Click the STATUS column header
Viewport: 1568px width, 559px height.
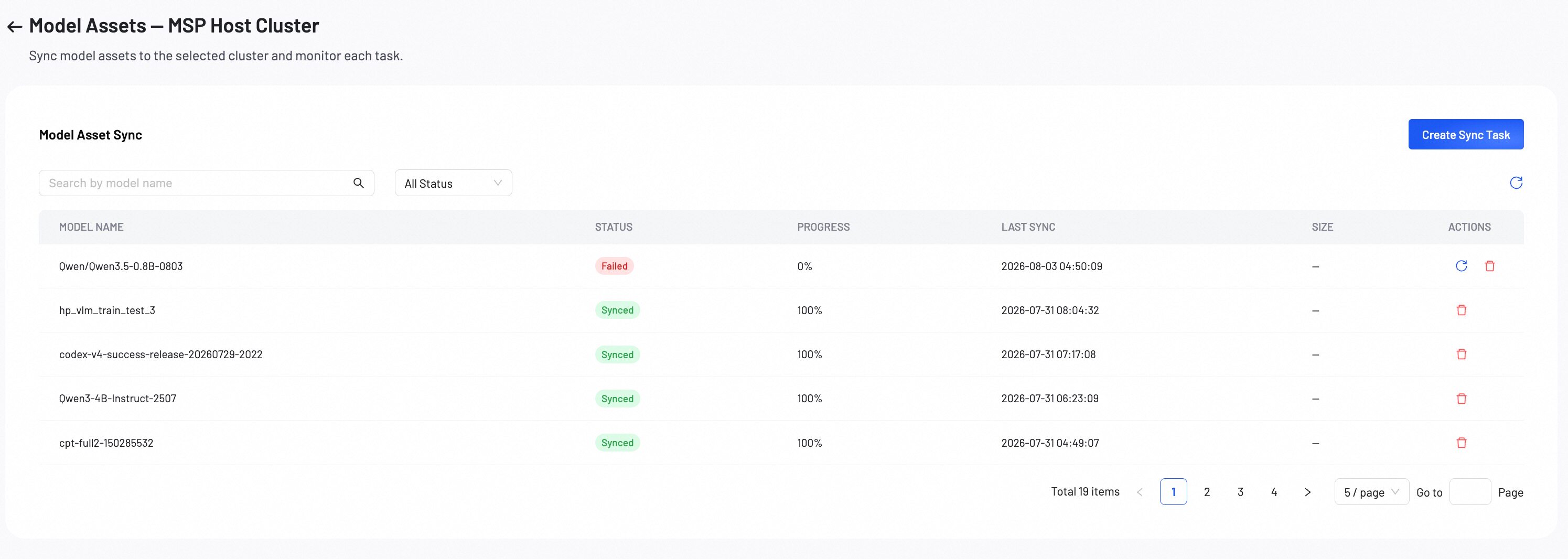[x=614, y=227]
